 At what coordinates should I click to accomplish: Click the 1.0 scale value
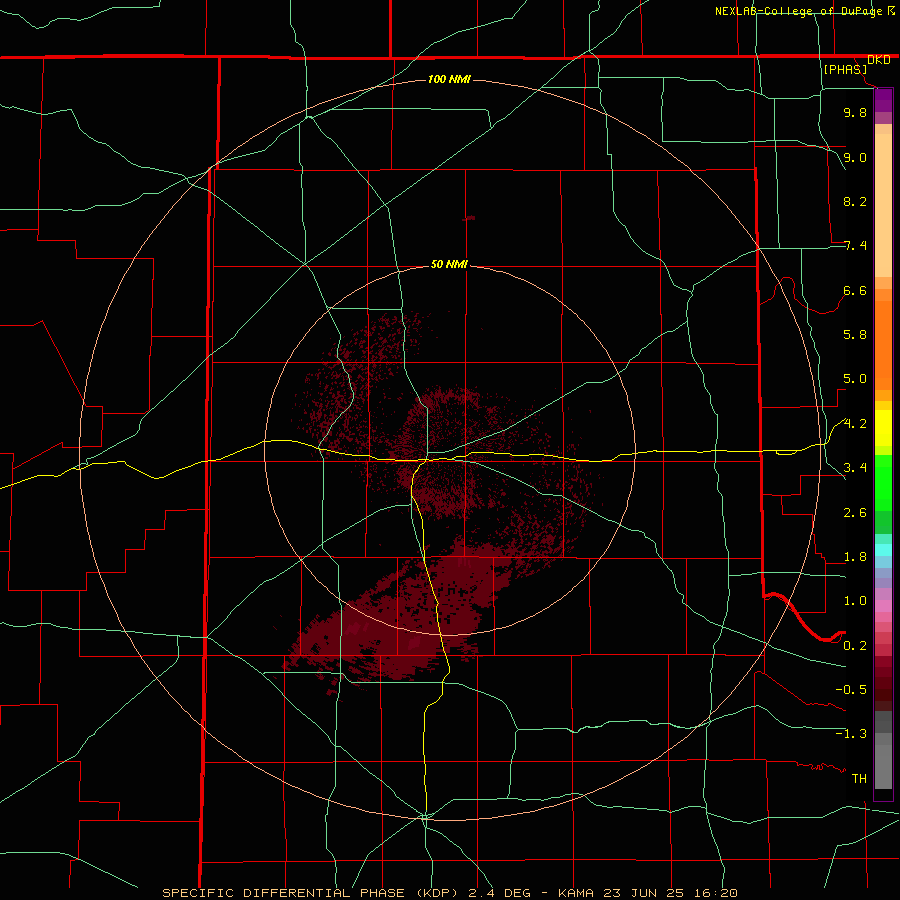(855, 601)
